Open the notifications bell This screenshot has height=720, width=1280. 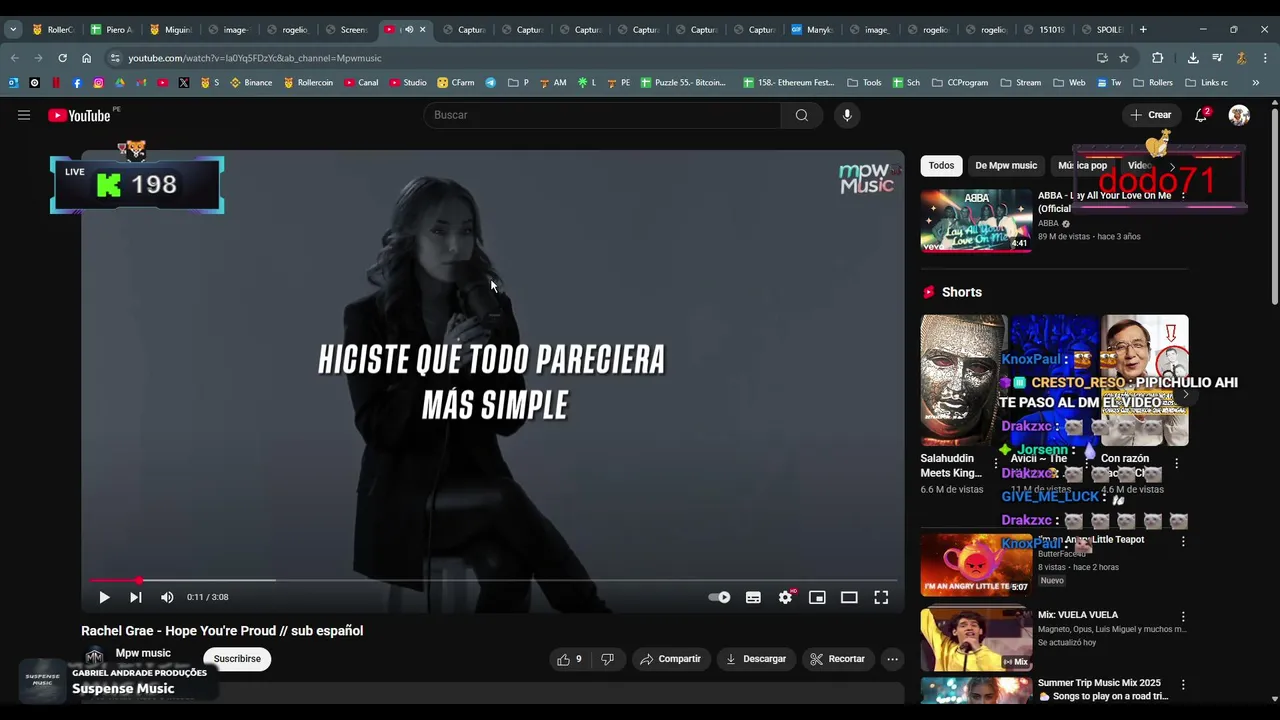(x=1201, y=115)
